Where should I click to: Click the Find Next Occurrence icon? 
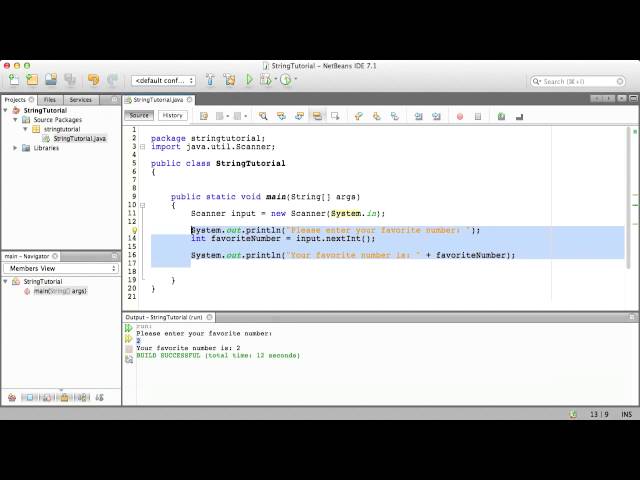pyautogui.click(x=299, y=116)
